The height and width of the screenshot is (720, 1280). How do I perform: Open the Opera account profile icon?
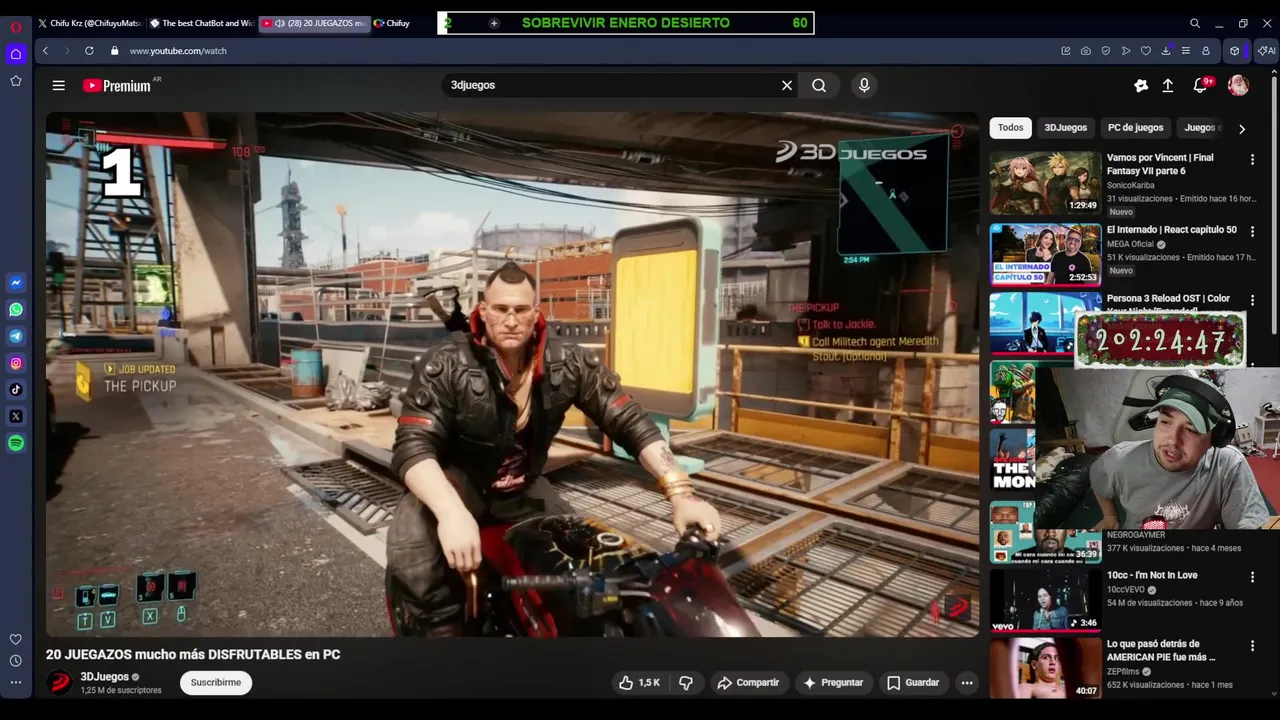click(1206, 50)
